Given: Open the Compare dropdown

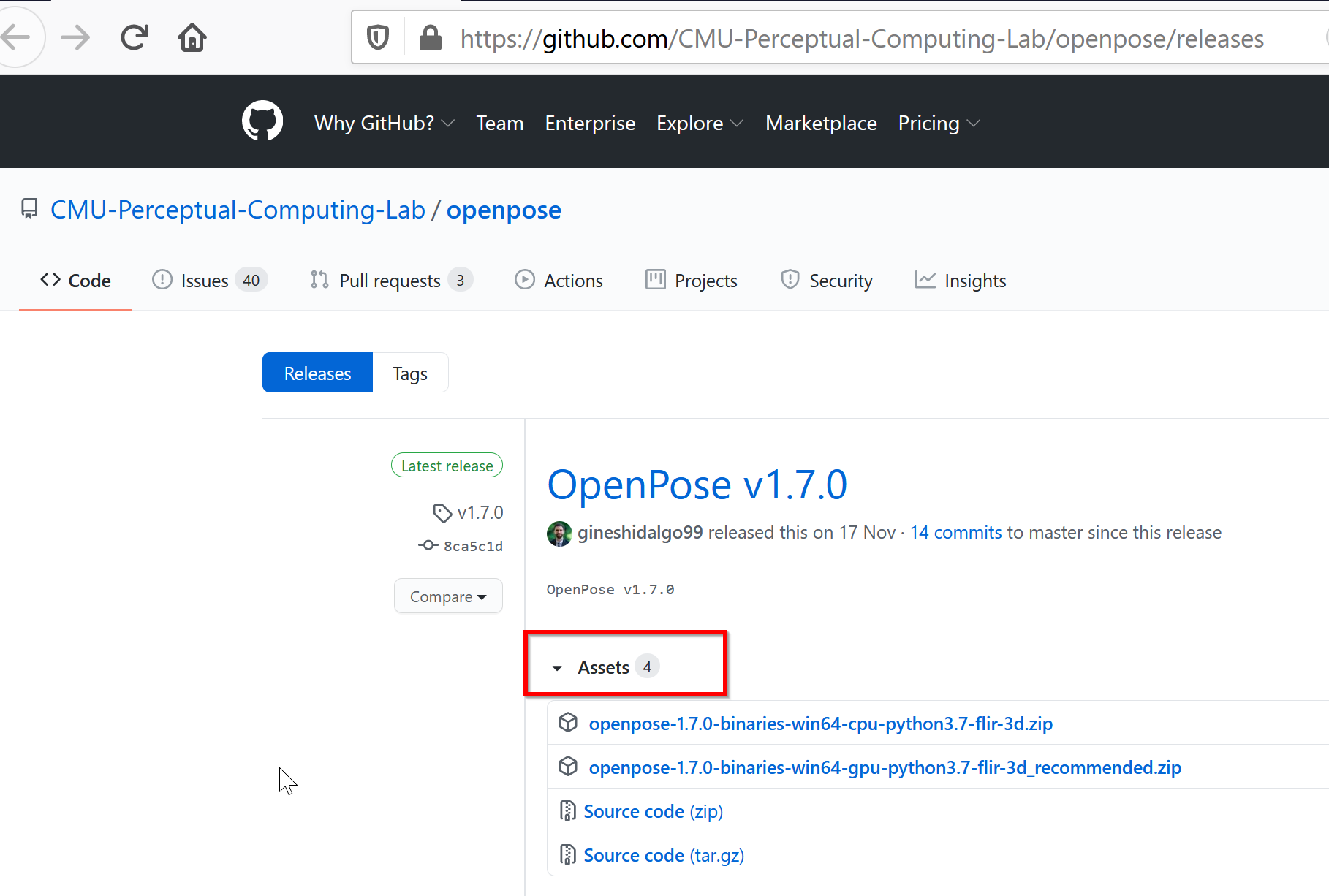Looking at the screenshot, I should pyautogui.click(x=448, y=596).
